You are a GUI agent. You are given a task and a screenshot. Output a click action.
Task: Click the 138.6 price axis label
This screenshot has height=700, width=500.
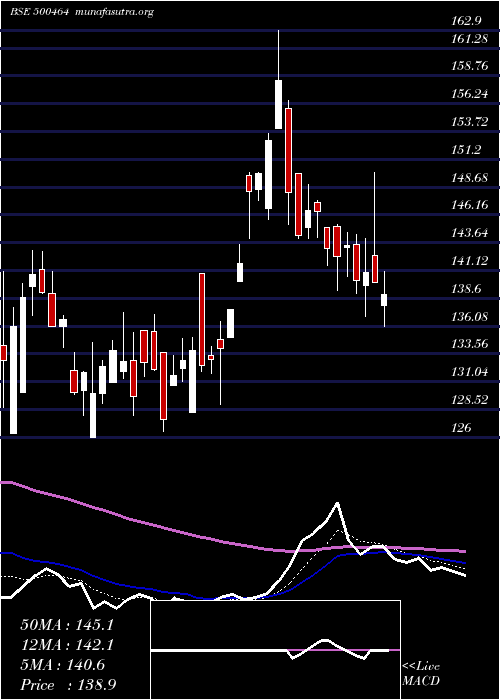click(x=466, y=289)
